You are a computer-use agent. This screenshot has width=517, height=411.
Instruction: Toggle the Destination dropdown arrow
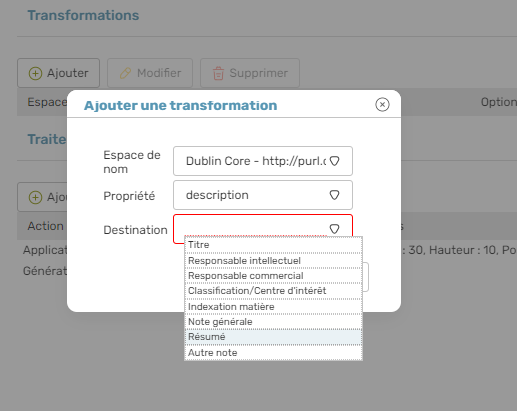(x=334, y=229)
